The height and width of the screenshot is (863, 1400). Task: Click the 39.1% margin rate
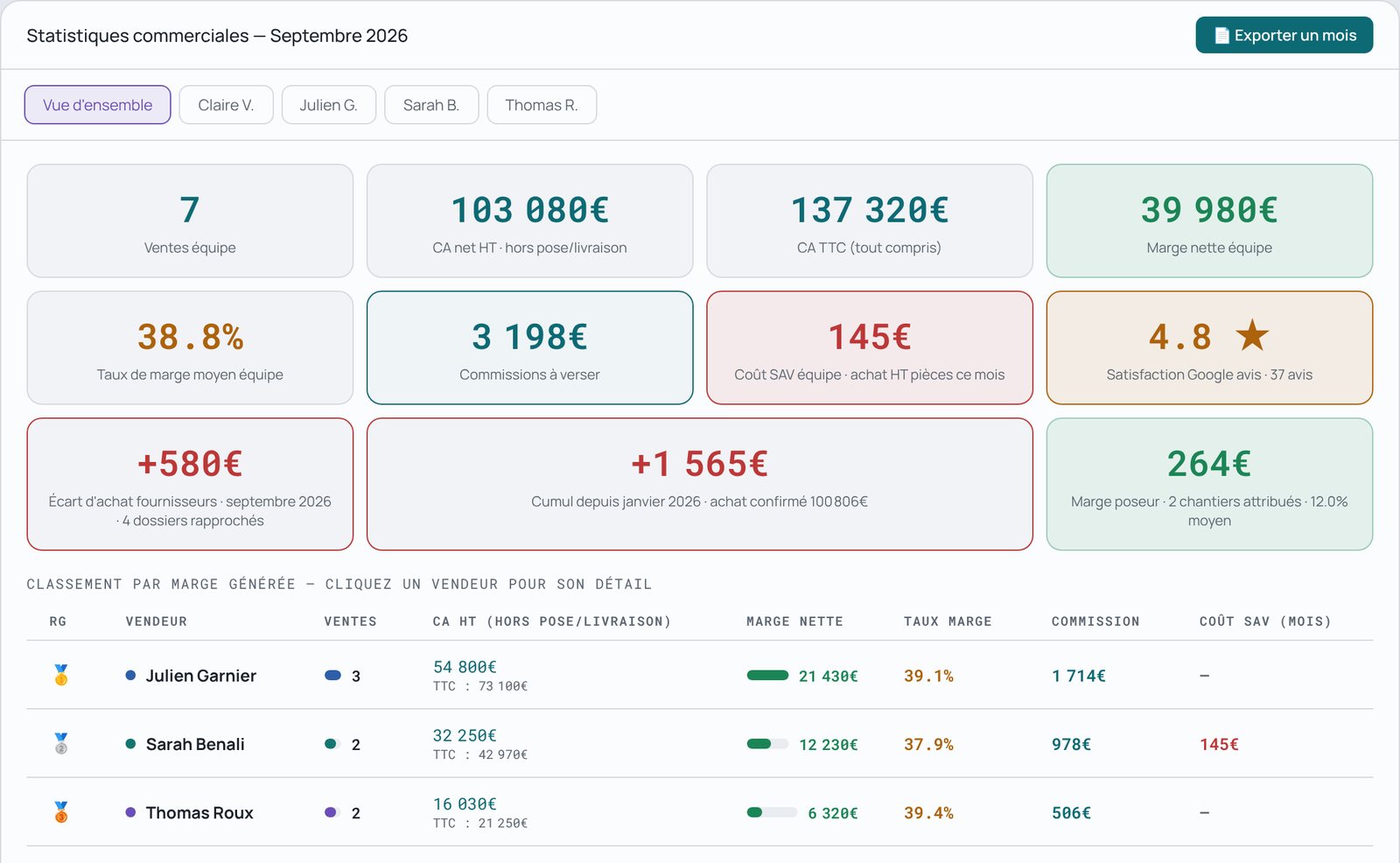(x=928, y=676)
